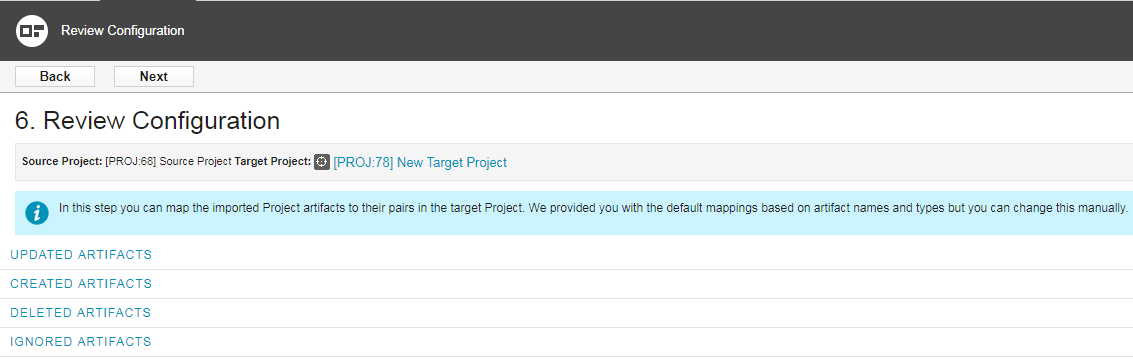Expand the Created Artifacts section
Viewport: 1133px width, 360px height.
[81, 284]
